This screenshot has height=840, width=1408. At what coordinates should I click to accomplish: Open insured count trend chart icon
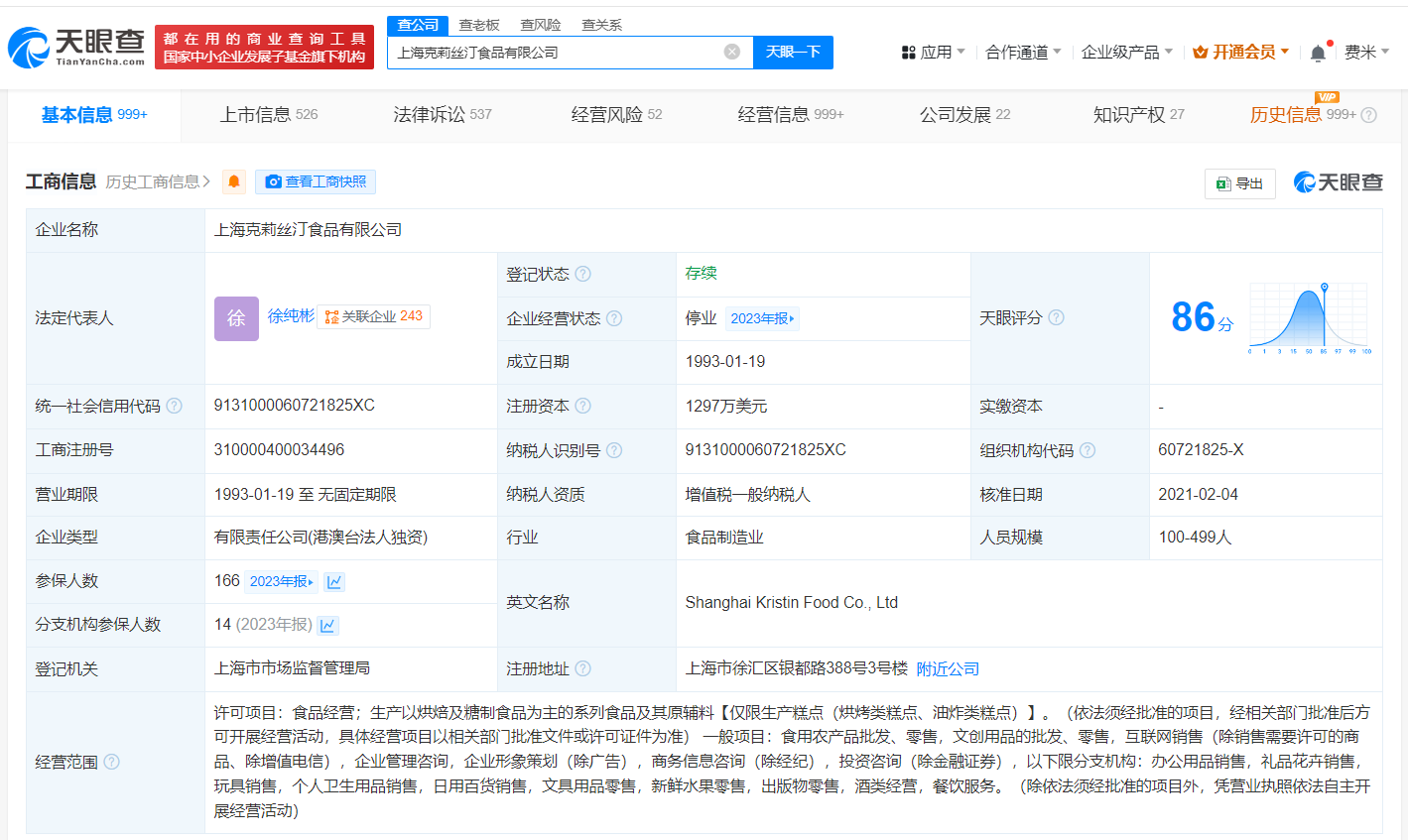(334, 582)
